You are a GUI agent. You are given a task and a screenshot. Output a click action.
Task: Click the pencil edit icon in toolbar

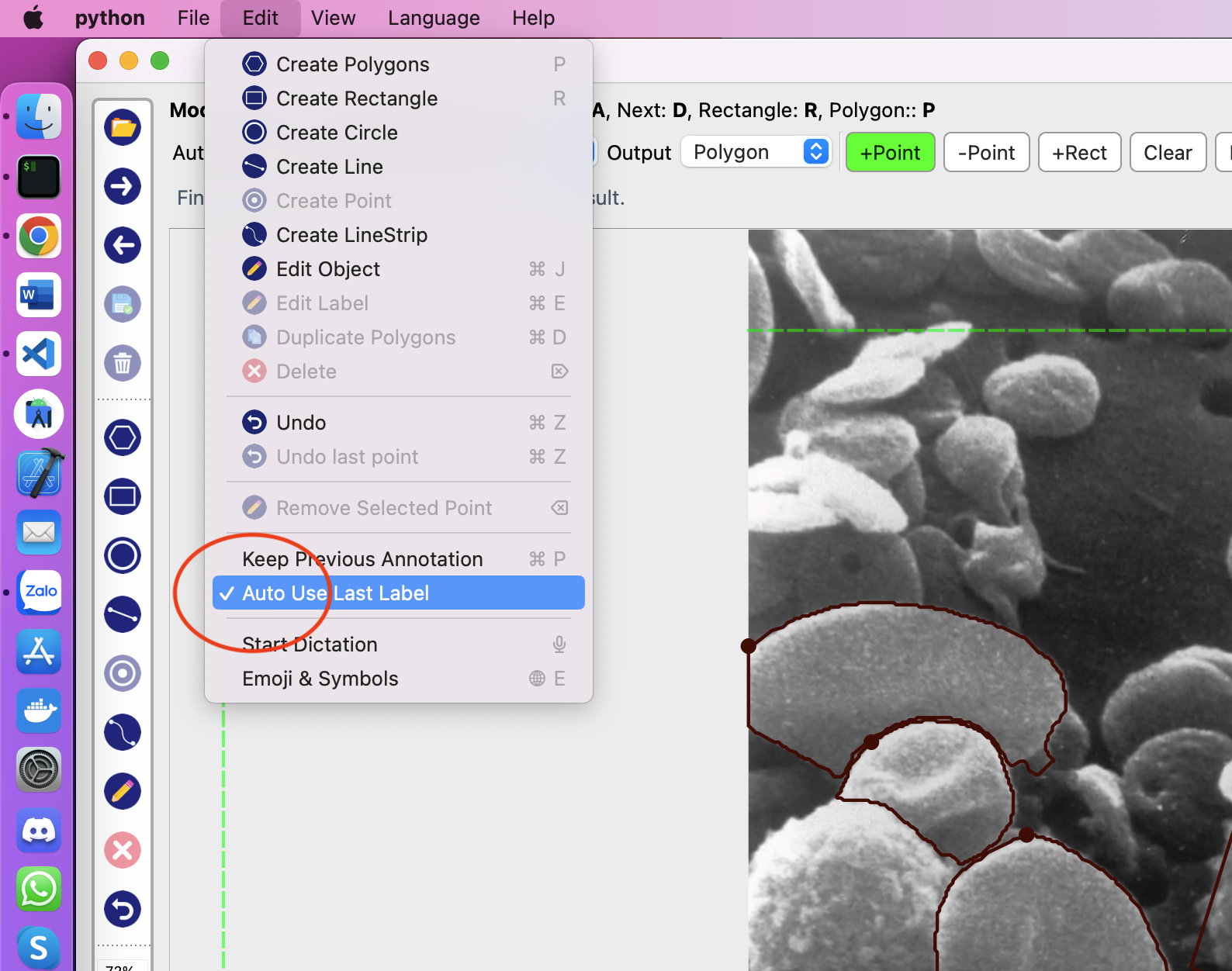pos(123,791)
